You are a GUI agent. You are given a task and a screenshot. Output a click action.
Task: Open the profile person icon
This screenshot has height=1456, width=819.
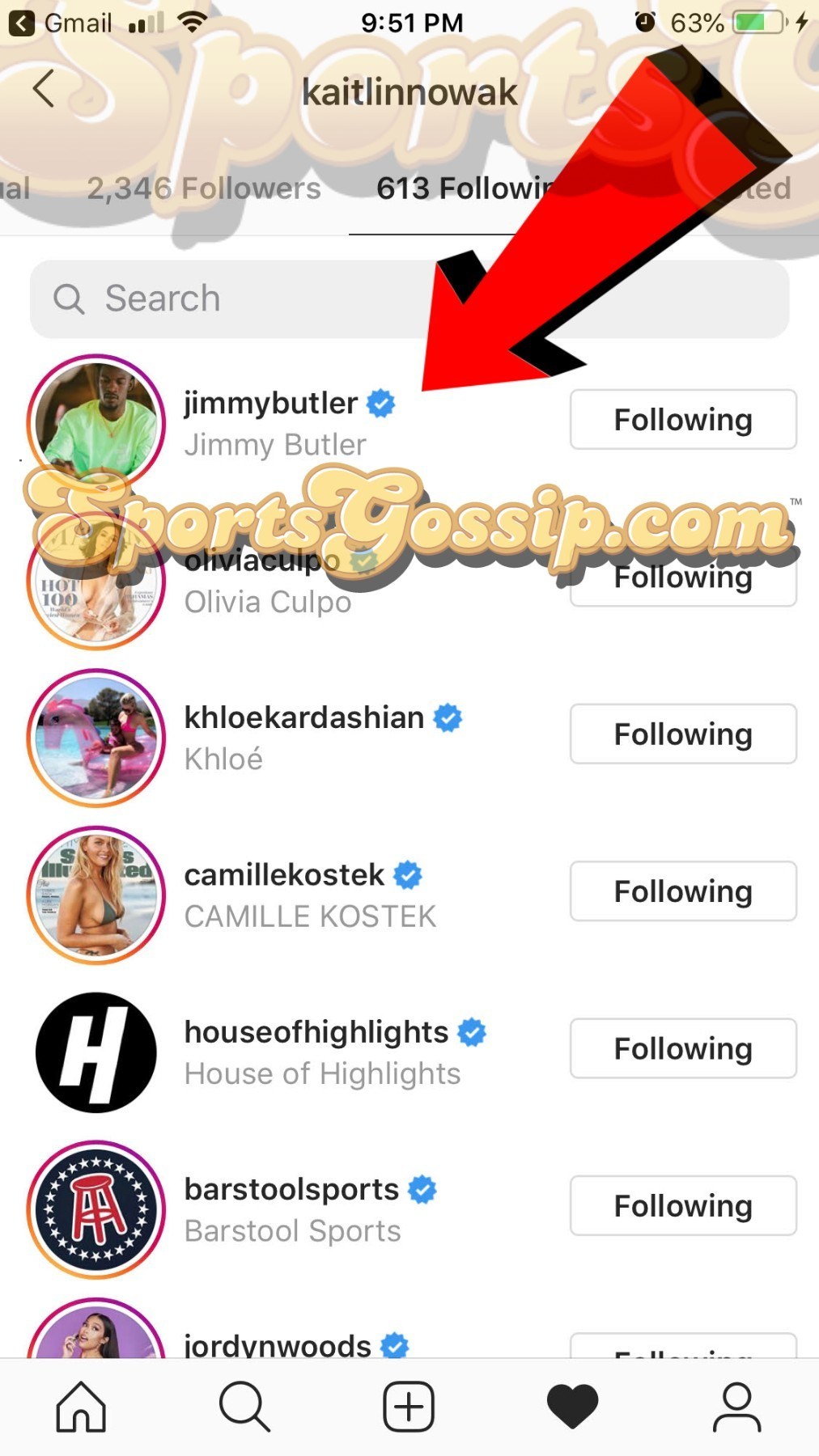736,1407
